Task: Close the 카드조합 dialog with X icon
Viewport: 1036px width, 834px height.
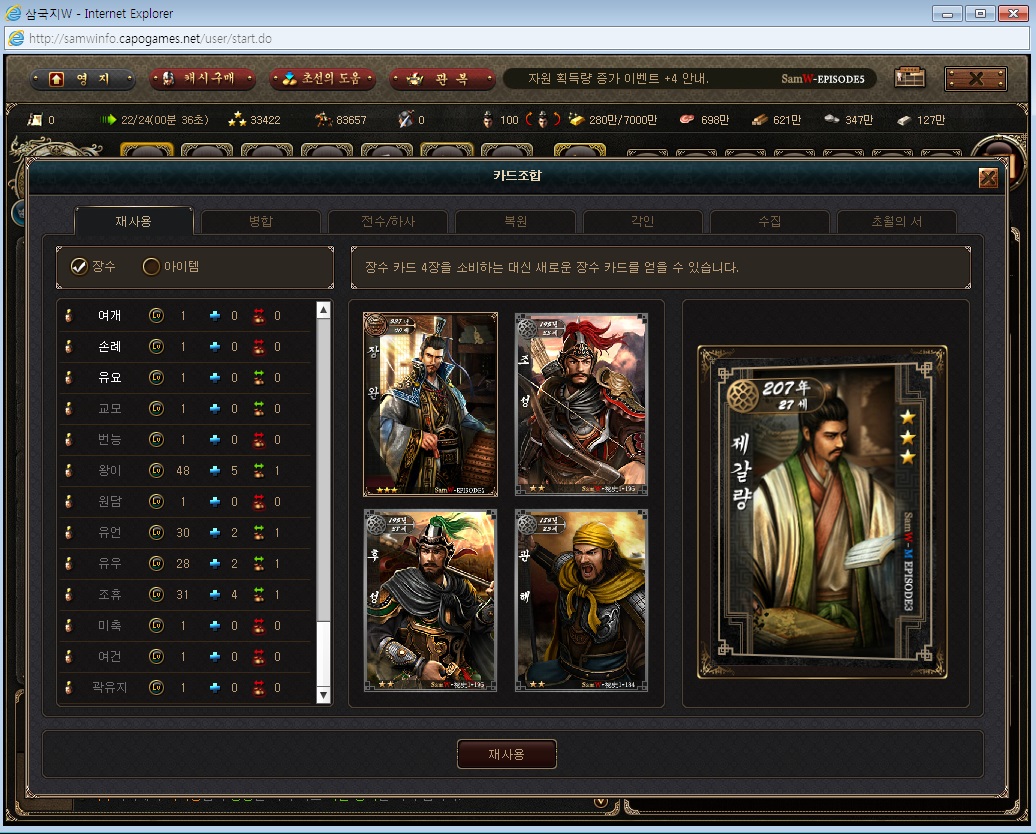Action: pos(988,178)
